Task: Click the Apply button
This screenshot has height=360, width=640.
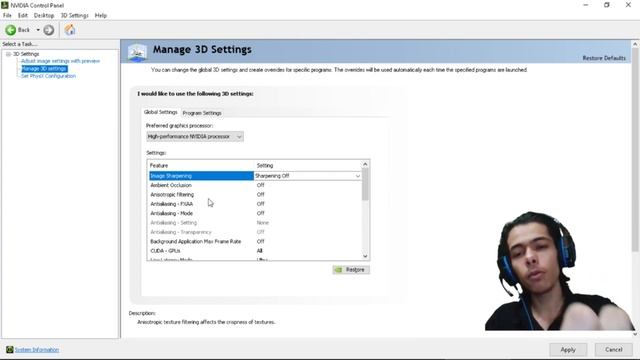Action: [x=568, y=350]
